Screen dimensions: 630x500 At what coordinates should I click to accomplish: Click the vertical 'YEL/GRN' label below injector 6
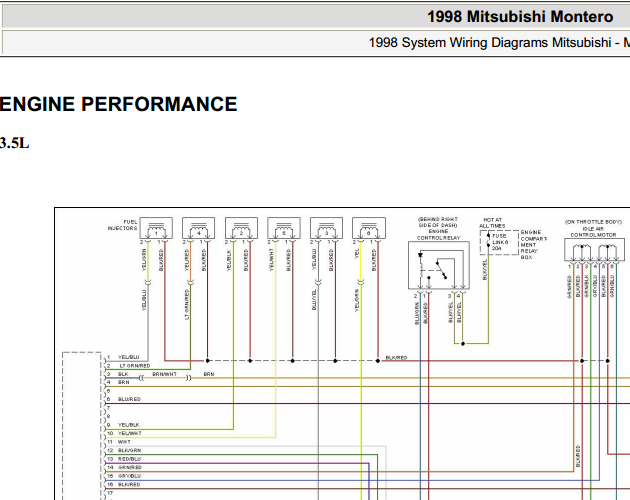tap(356, 301)
